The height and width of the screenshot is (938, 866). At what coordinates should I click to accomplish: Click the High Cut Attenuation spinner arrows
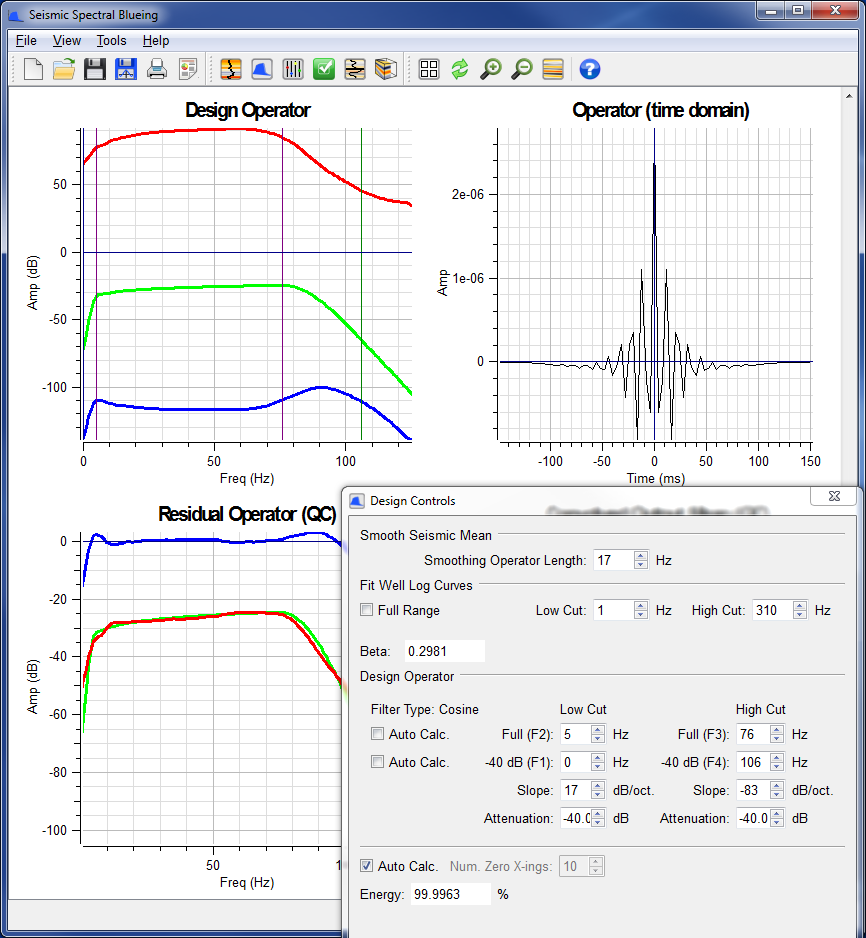pyautogui.click(x=776, y=818)
